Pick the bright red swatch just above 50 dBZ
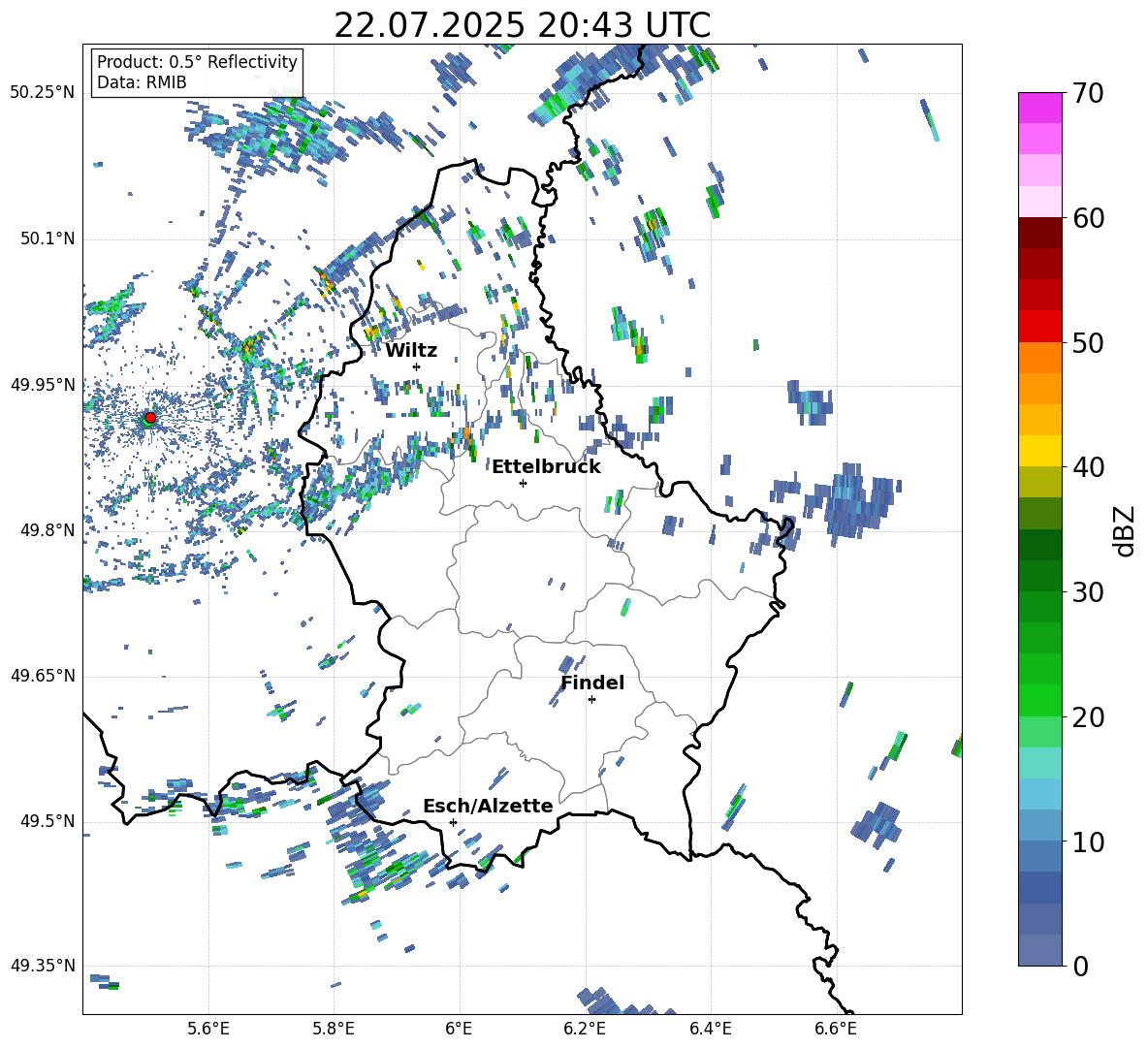Viewport: 1148px width, 1048px height. (1039, 326)
